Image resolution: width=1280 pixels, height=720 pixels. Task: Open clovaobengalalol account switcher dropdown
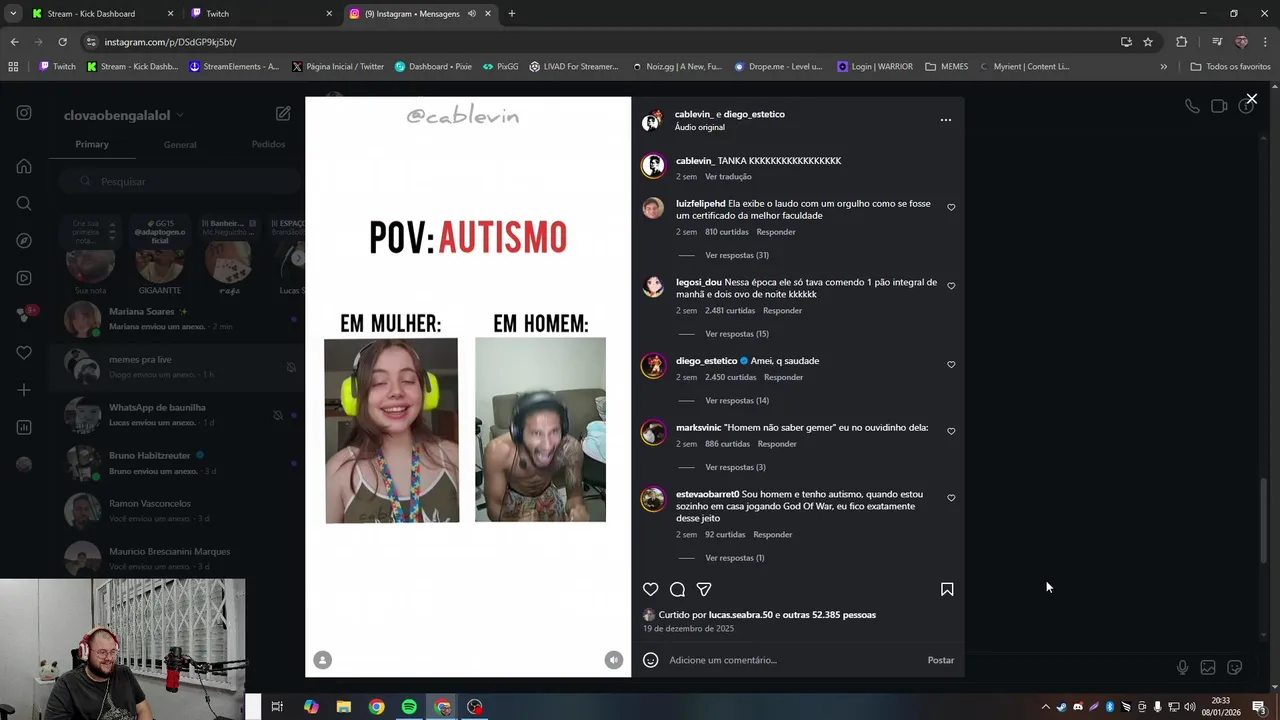pos(124,115)
